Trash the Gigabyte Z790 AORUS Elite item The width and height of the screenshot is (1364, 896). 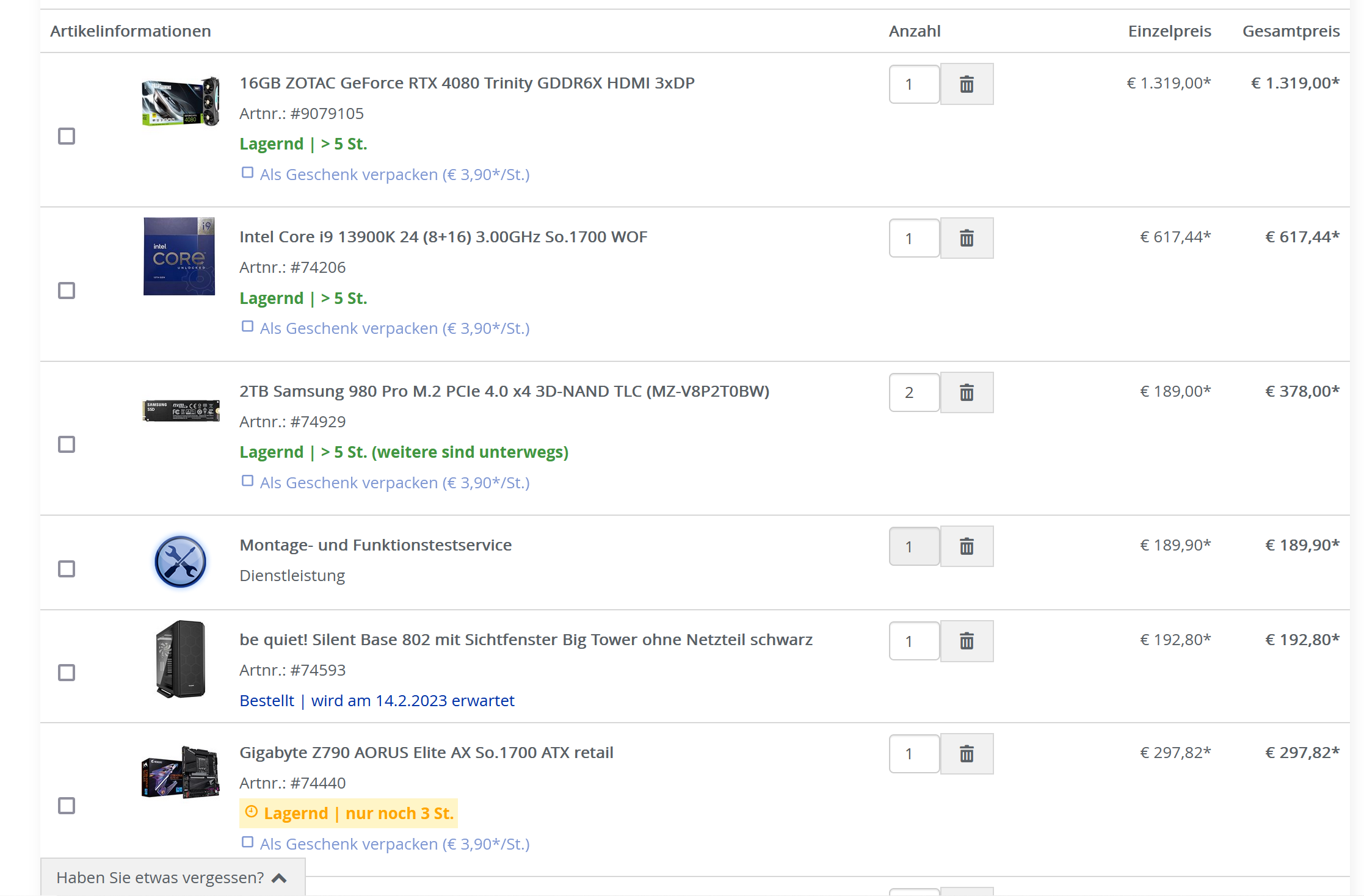click(x=966, y=754)
